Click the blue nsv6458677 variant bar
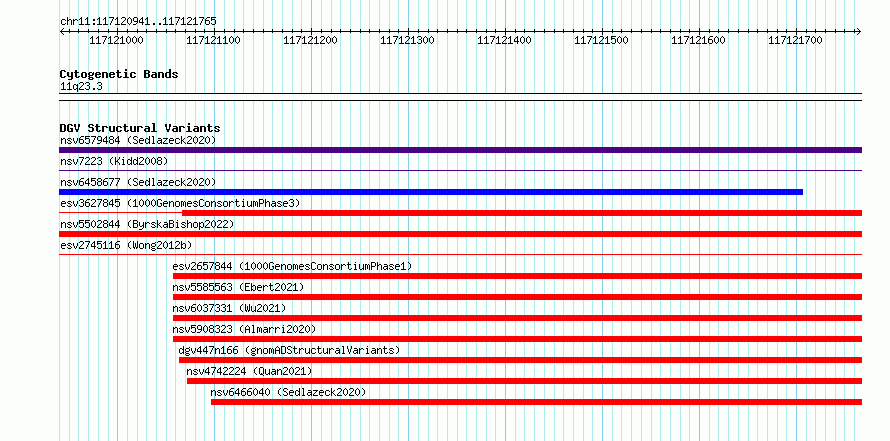The image size is (890, 441). (431, 192)
